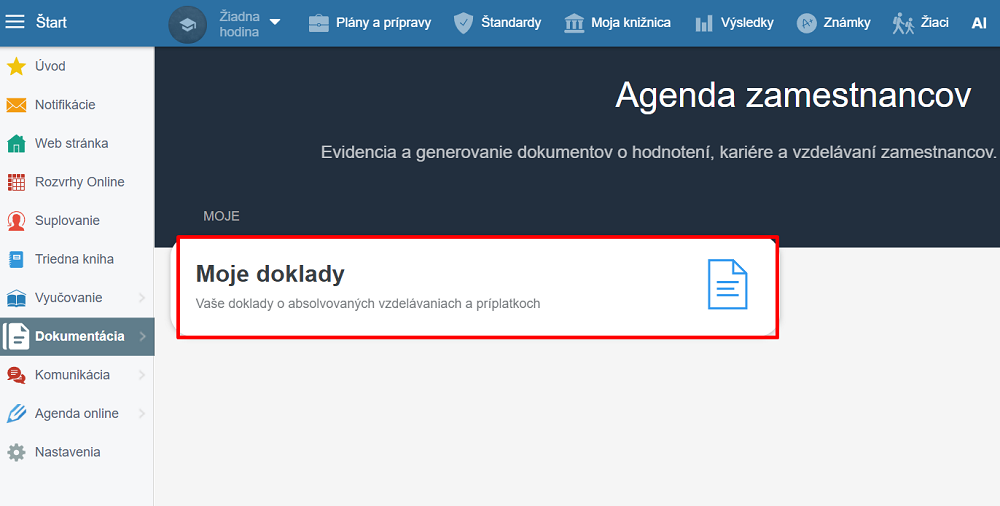This screenshot has width=1000, height=506.
Task: Select Štandardy in the top navigation
Action: click(x=497, y=22)
